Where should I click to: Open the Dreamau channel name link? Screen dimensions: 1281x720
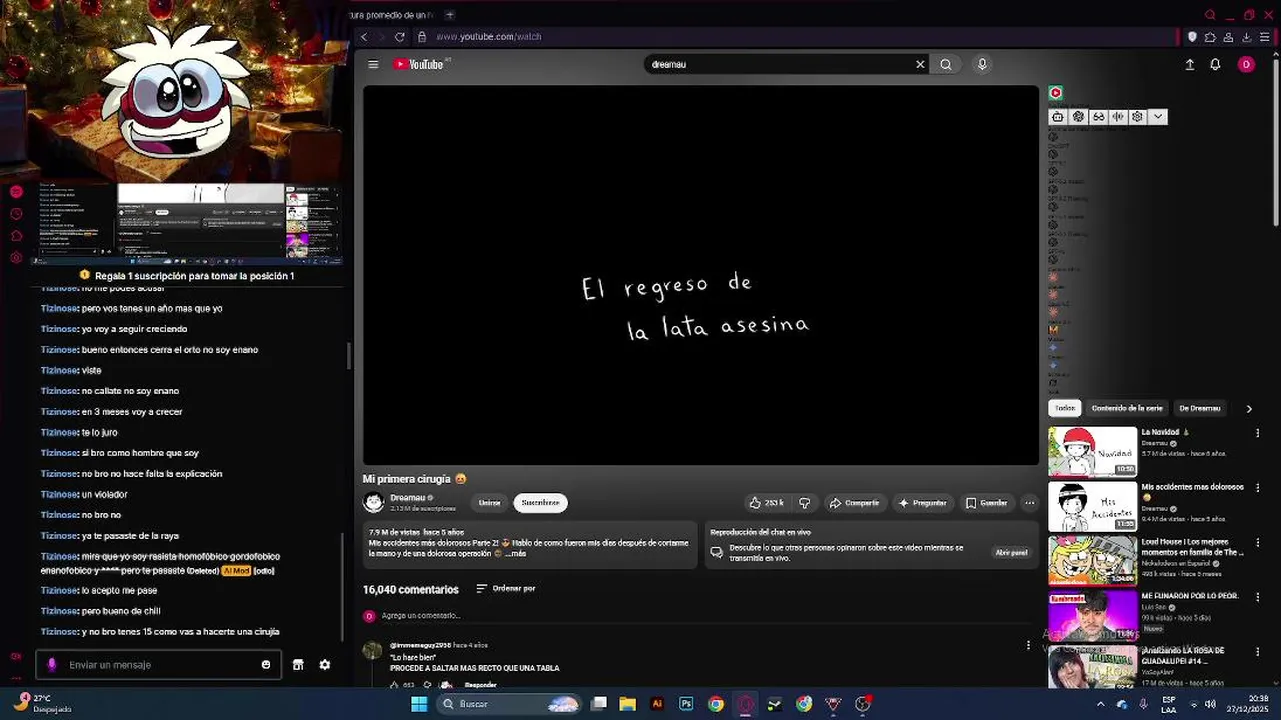408,498
